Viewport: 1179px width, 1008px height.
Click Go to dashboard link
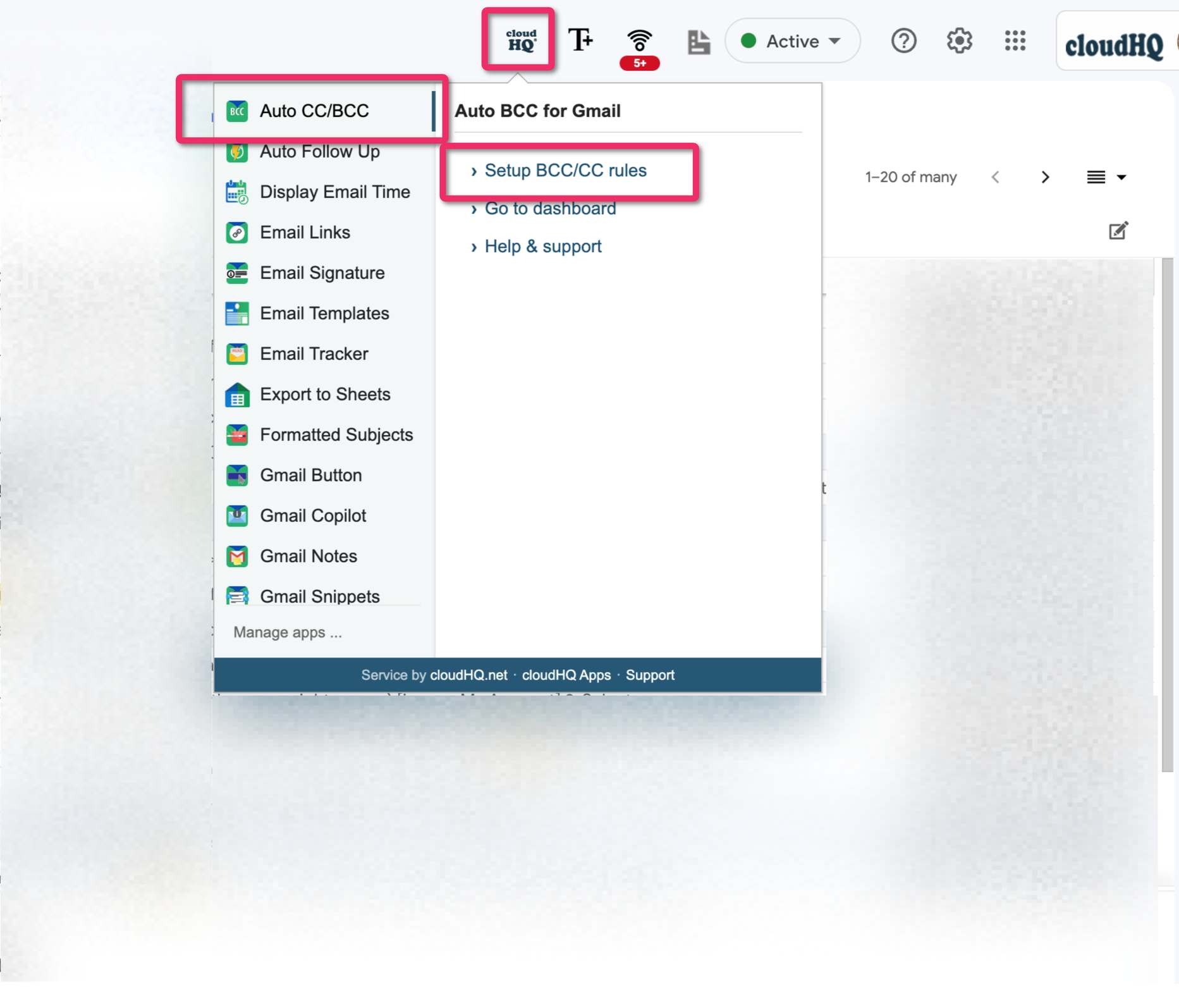click(550, 209)
